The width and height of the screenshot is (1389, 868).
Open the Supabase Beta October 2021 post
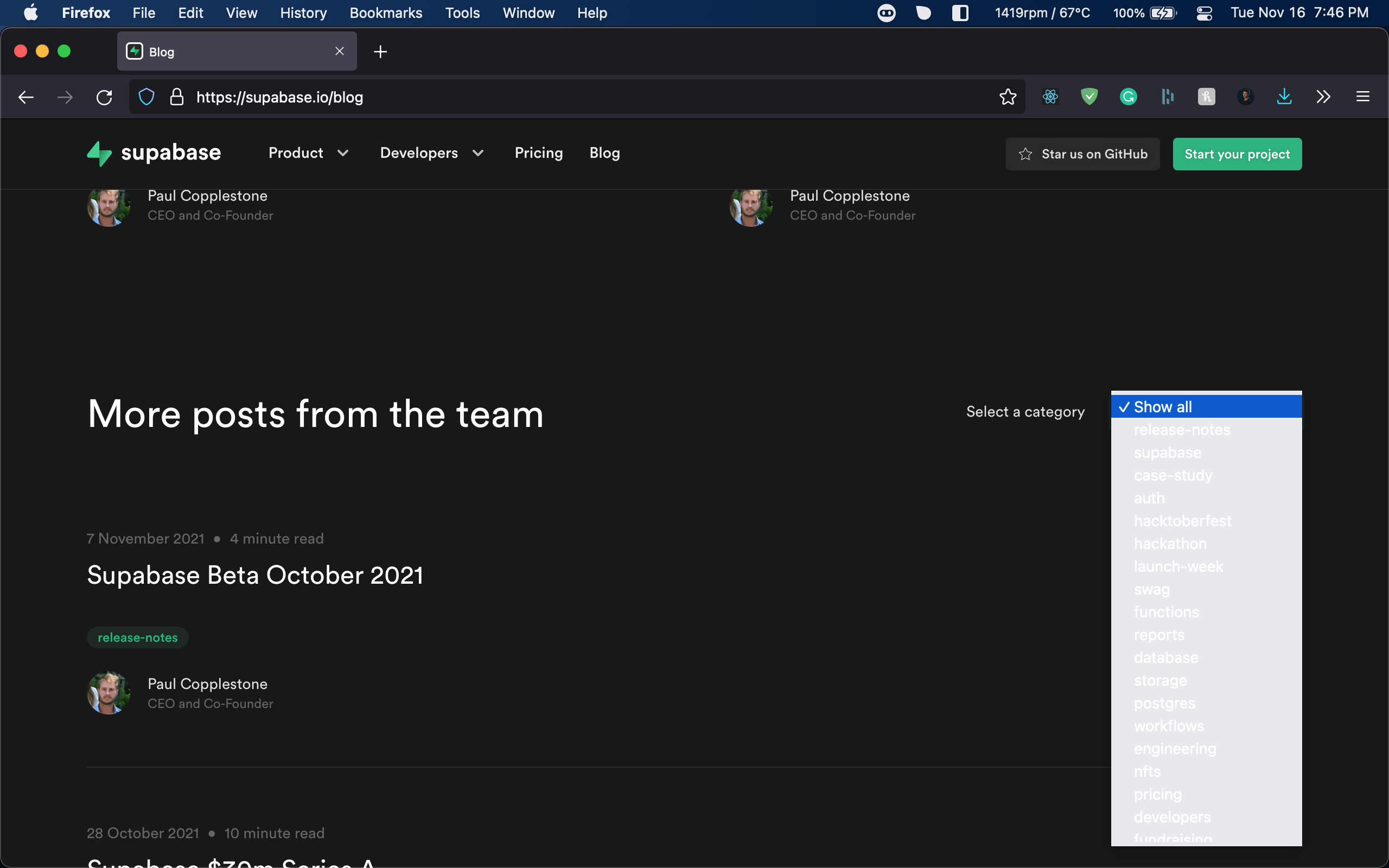(x=255, y=575)
